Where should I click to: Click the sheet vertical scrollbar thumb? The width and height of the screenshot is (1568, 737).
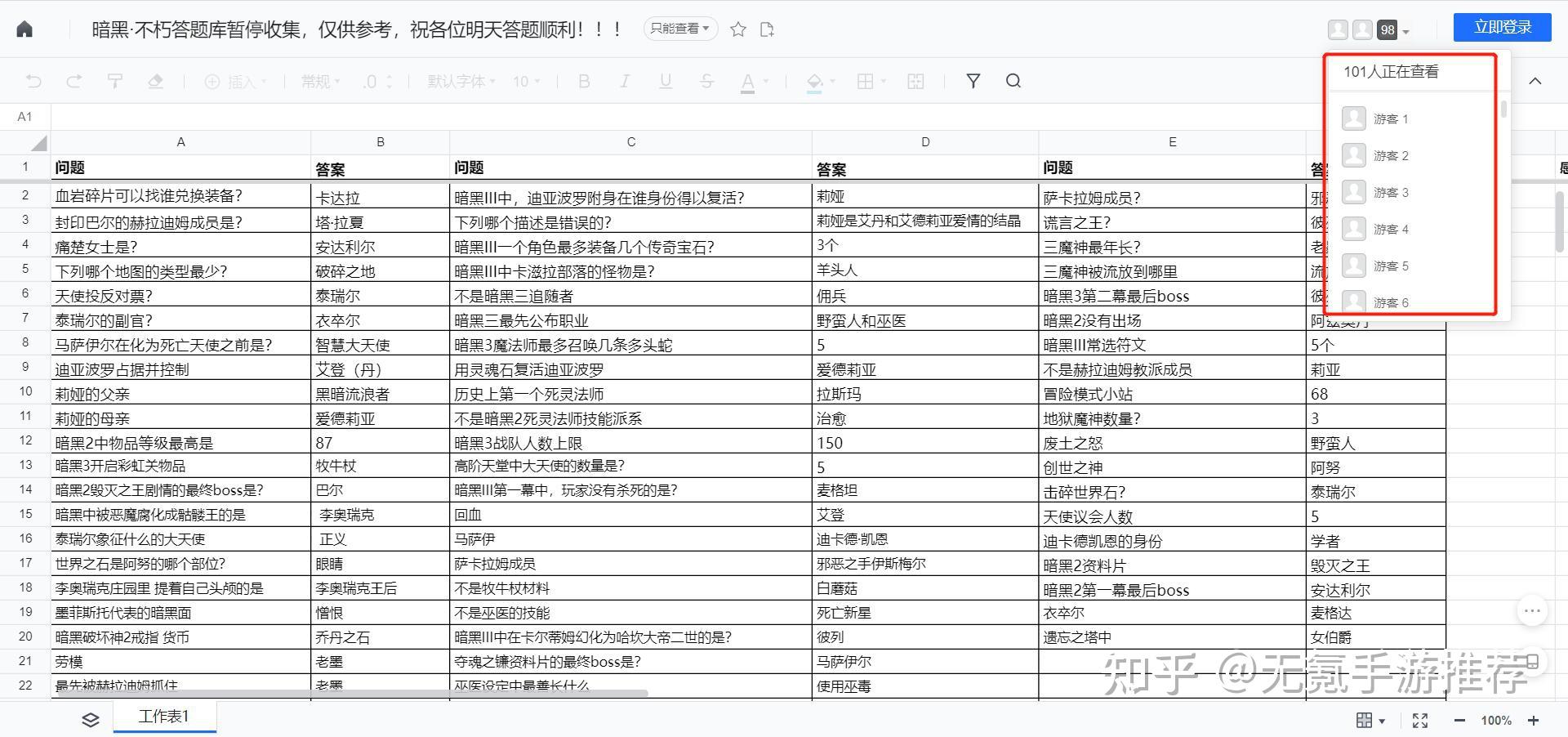(x=1560, y=221)
